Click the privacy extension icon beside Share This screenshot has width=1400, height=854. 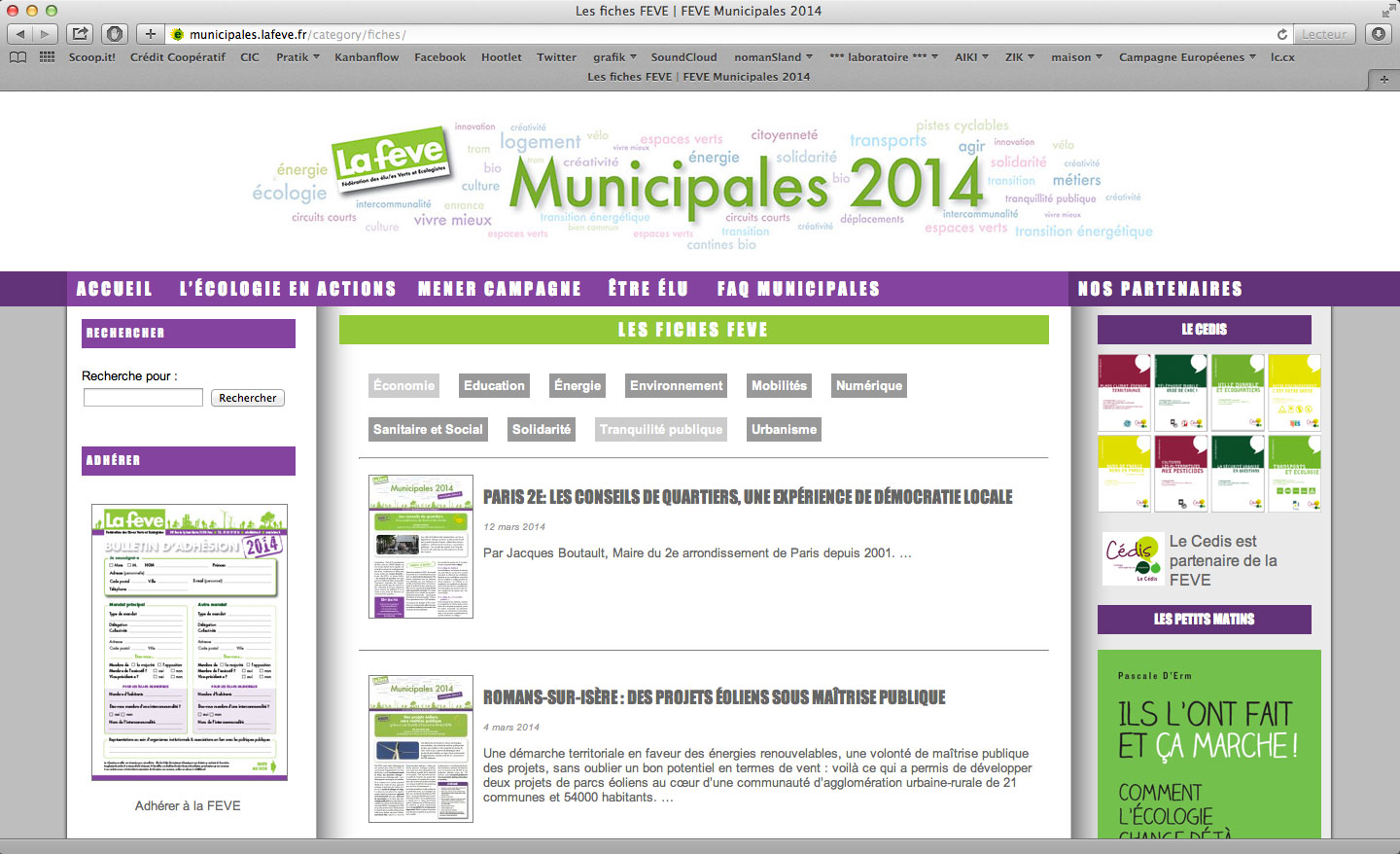click(115, 34)
